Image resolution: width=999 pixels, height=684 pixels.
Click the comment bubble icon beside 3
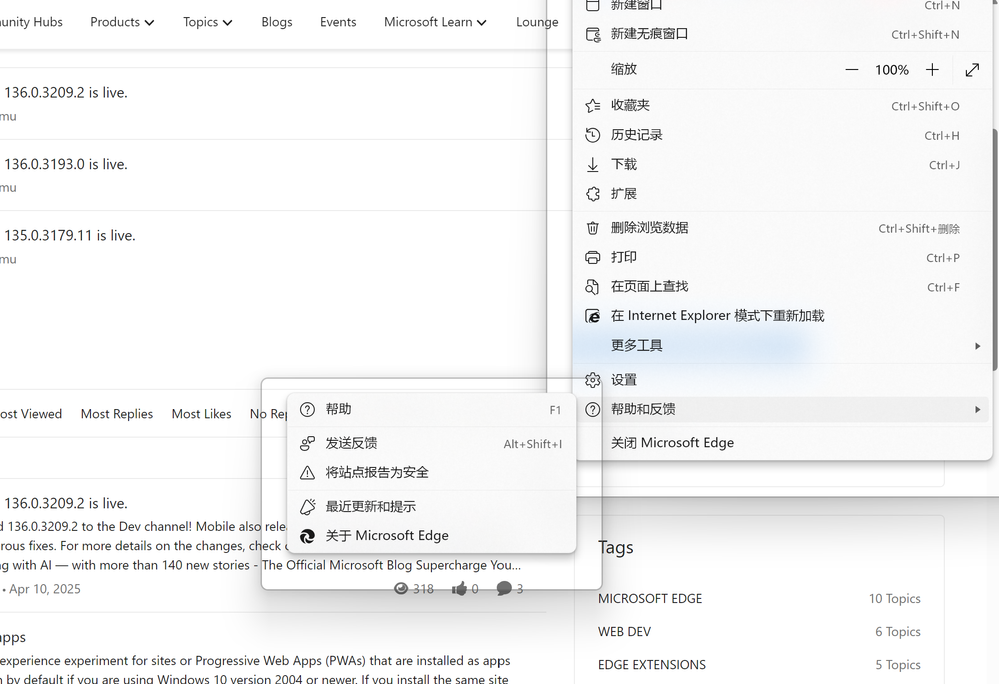pyautogui.click(x=504, y=588)
